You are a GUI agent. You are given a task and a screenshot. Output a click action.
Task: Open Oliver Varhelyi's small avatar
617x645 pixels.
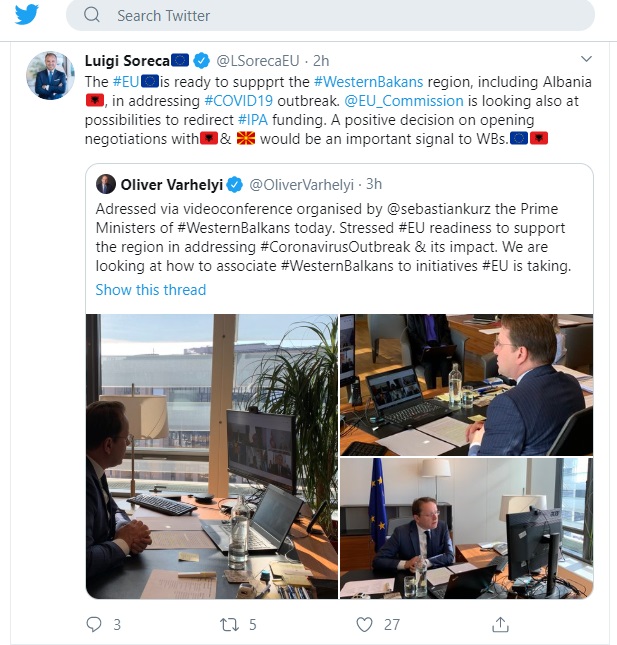[106, 184]
